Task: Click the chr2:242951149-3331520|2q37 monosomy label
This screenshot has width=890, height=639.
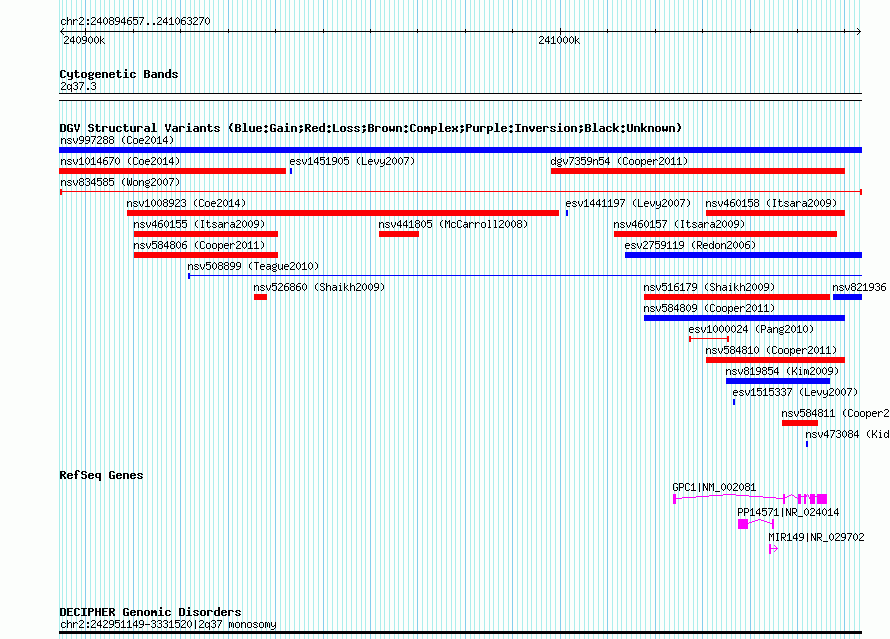Action: pos(168,624)
